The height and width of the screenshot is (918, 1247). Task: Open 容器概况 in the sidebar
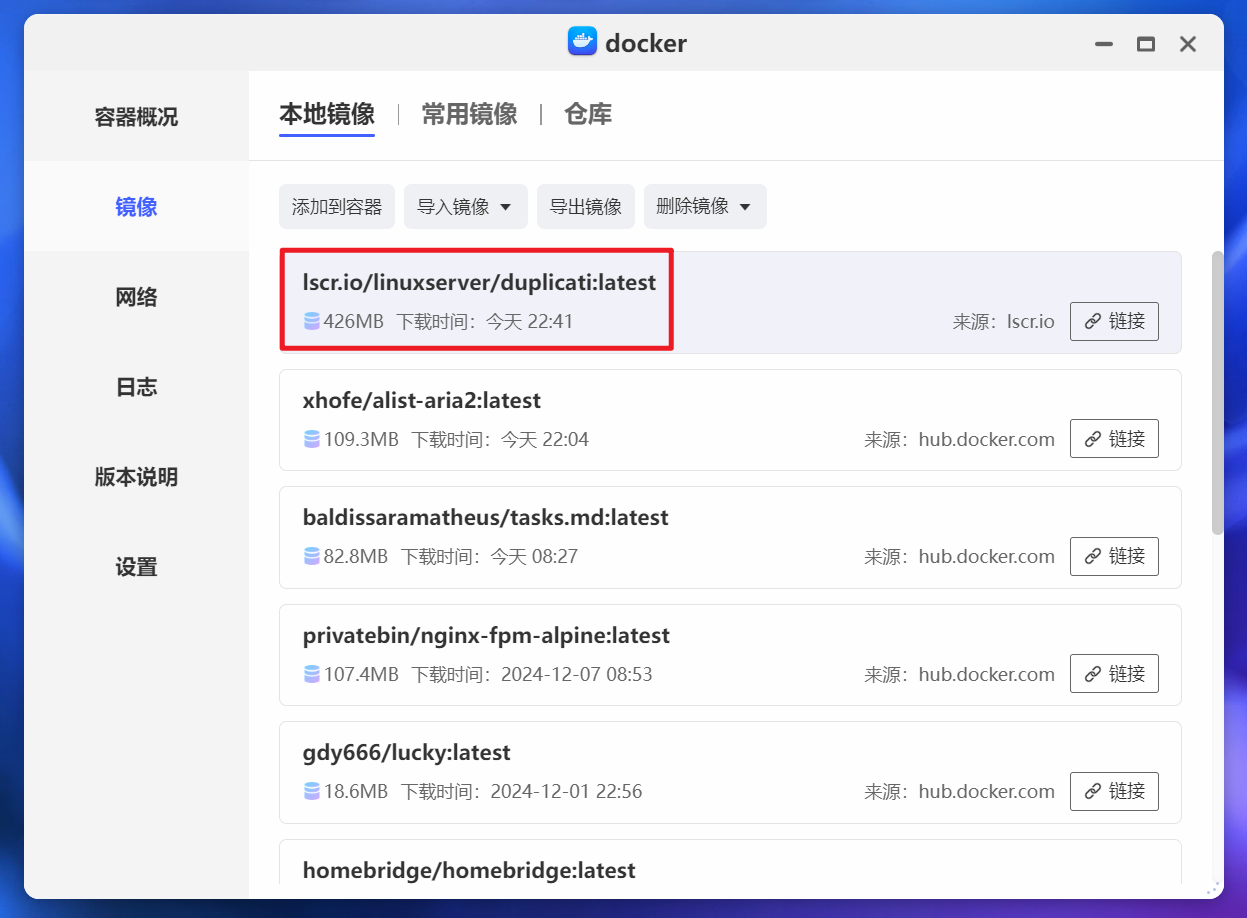(136, 116)
